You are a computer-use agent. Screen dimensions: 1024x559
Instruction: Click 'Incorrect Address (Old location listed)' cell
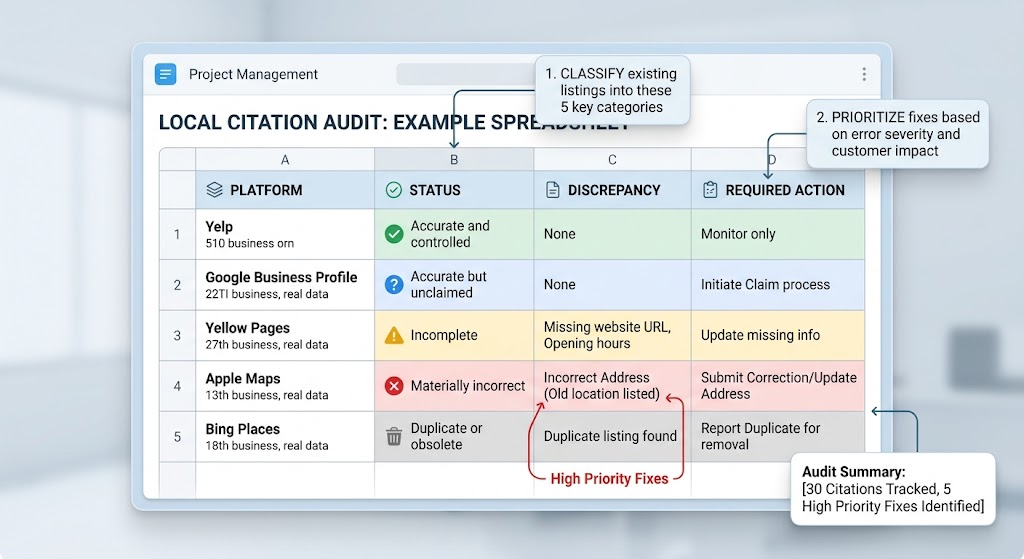(612, 386)
